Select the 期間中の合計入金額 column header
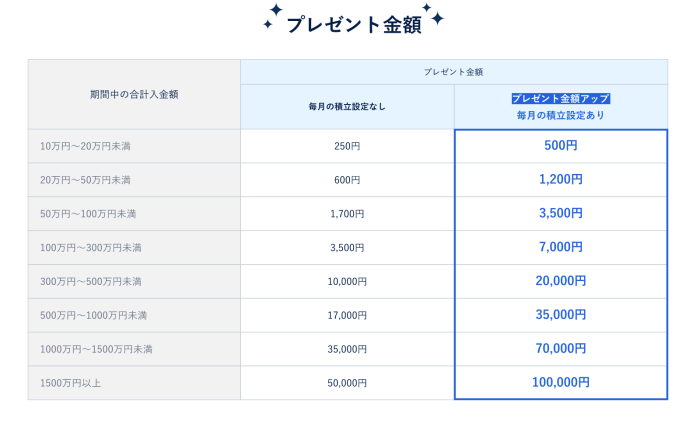This screenshot has width=700, height=424. coord(134,94)
